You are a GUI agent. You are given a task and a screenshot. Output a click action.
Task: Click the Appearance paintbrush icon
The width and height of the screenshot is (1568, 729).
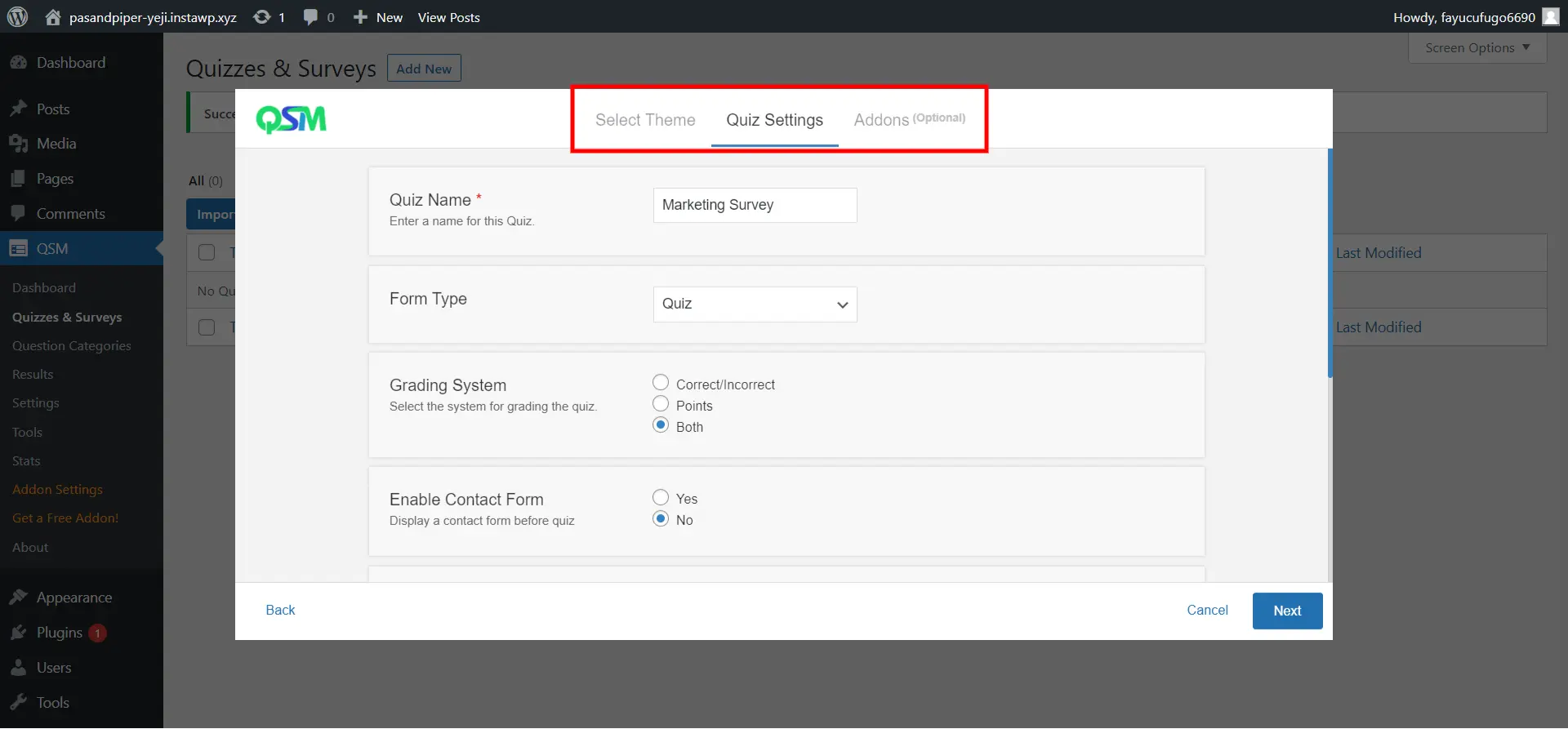coord(18,598)
